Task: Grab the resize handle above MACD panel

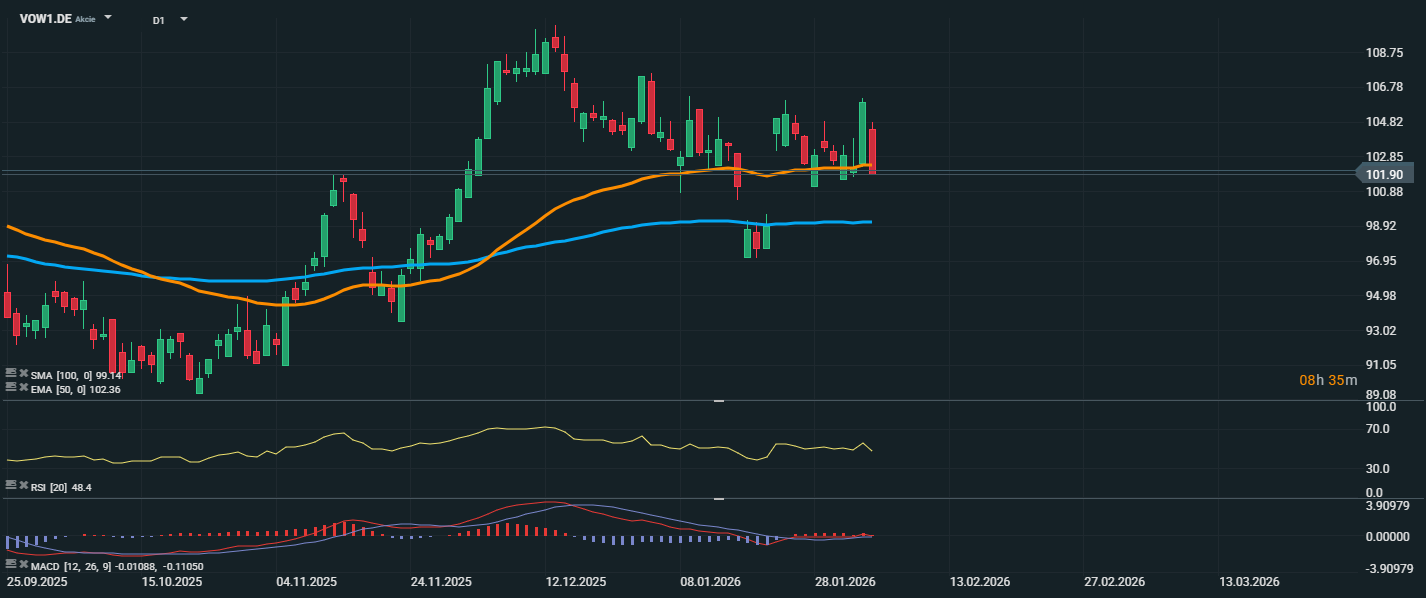Action: click(718, 498)
